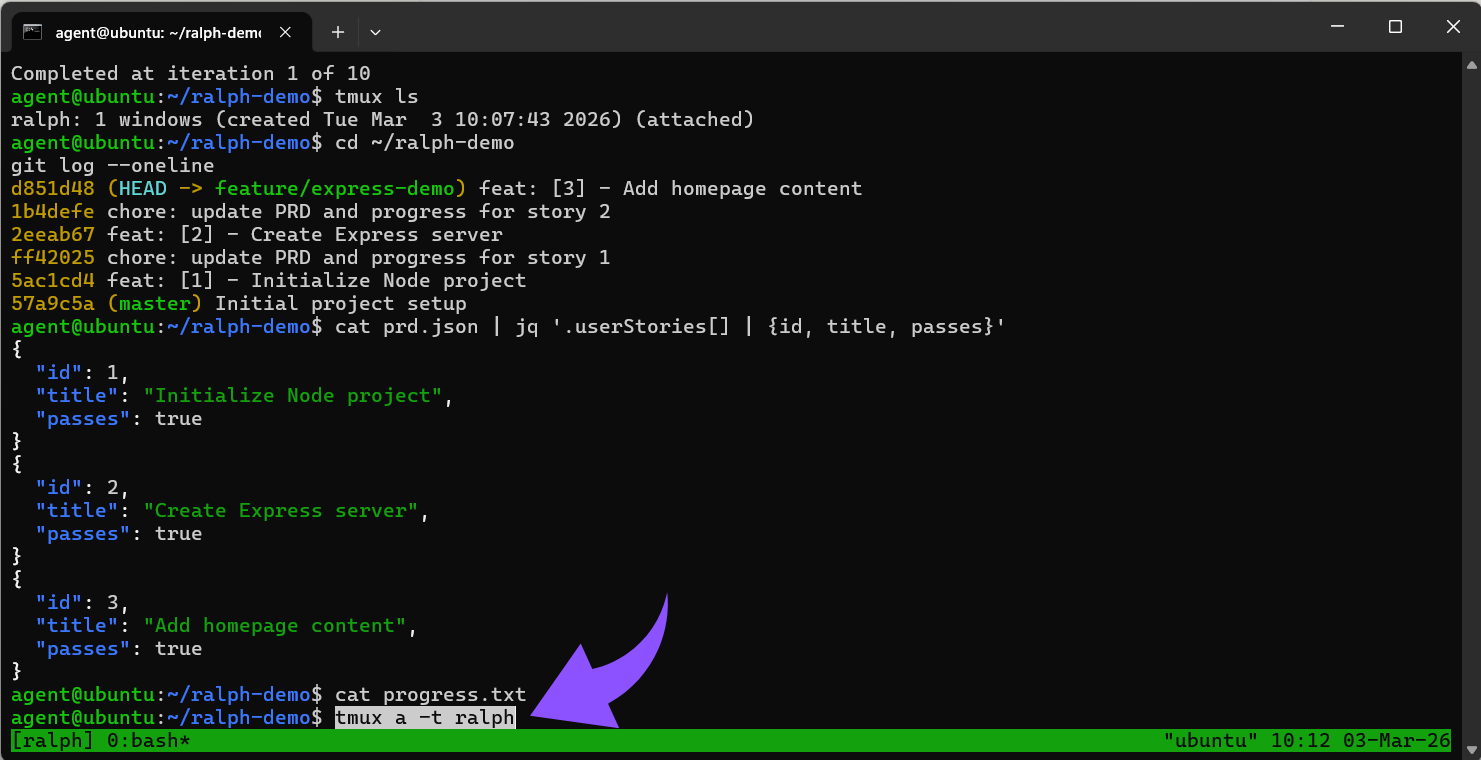
Task: Open a new terminal tab with the plus icon
Action: point(337,31)
